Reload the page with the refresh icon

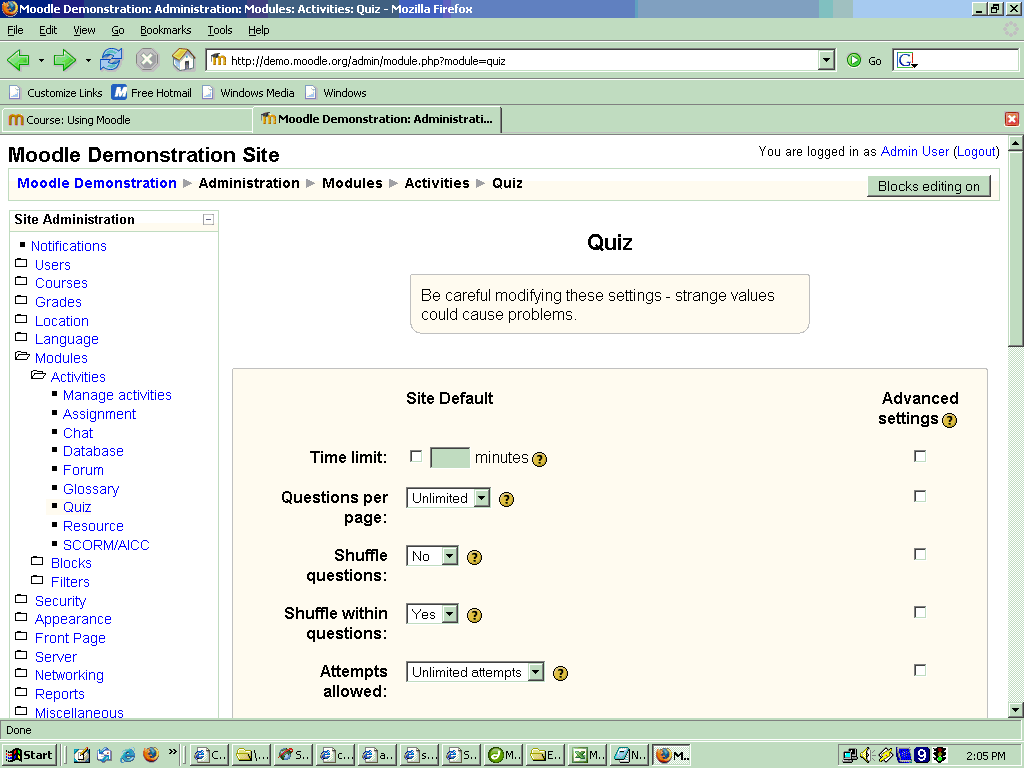coord(111,60)
